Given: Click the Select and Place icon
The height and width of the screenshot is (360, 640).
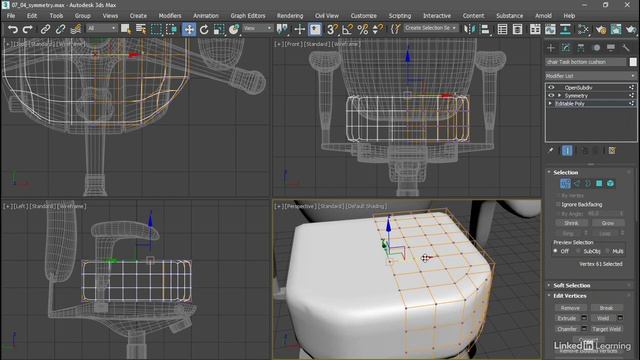Looking at the screenshot, I should click(234, 29).
